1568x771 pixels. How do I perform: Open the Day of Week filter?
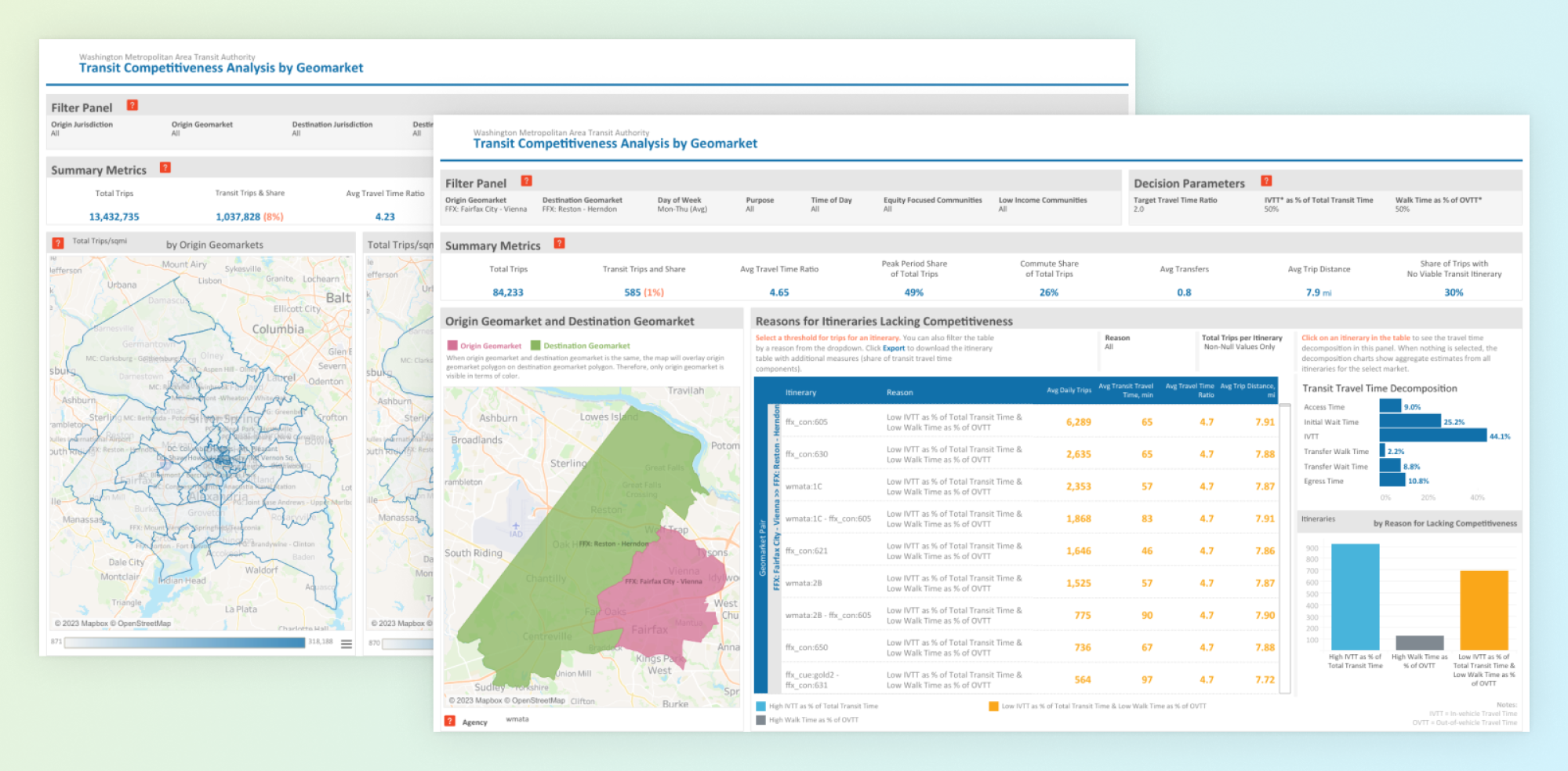(x=681, y=209)
